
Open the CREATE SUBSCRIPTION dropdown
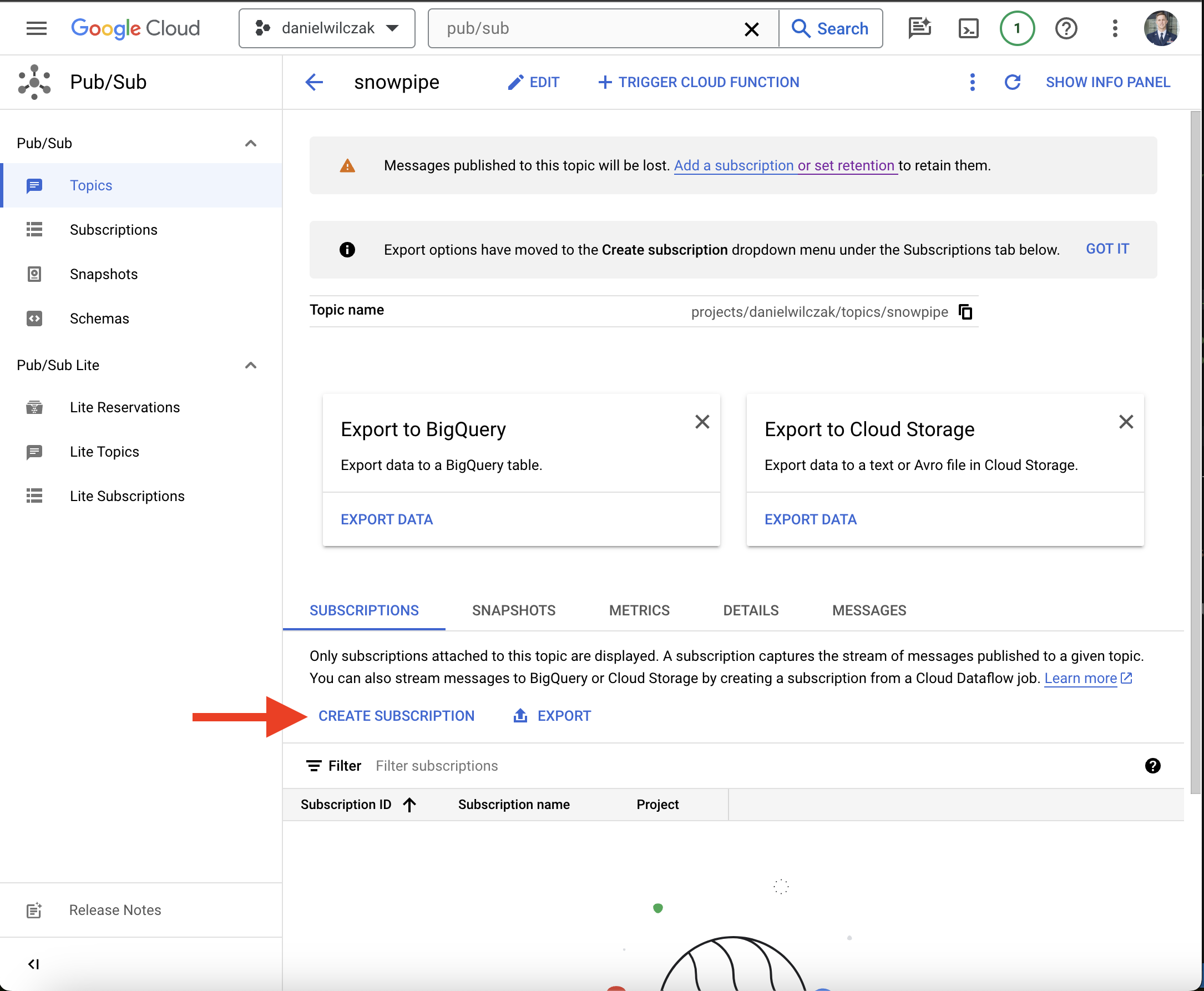[396, 716]
